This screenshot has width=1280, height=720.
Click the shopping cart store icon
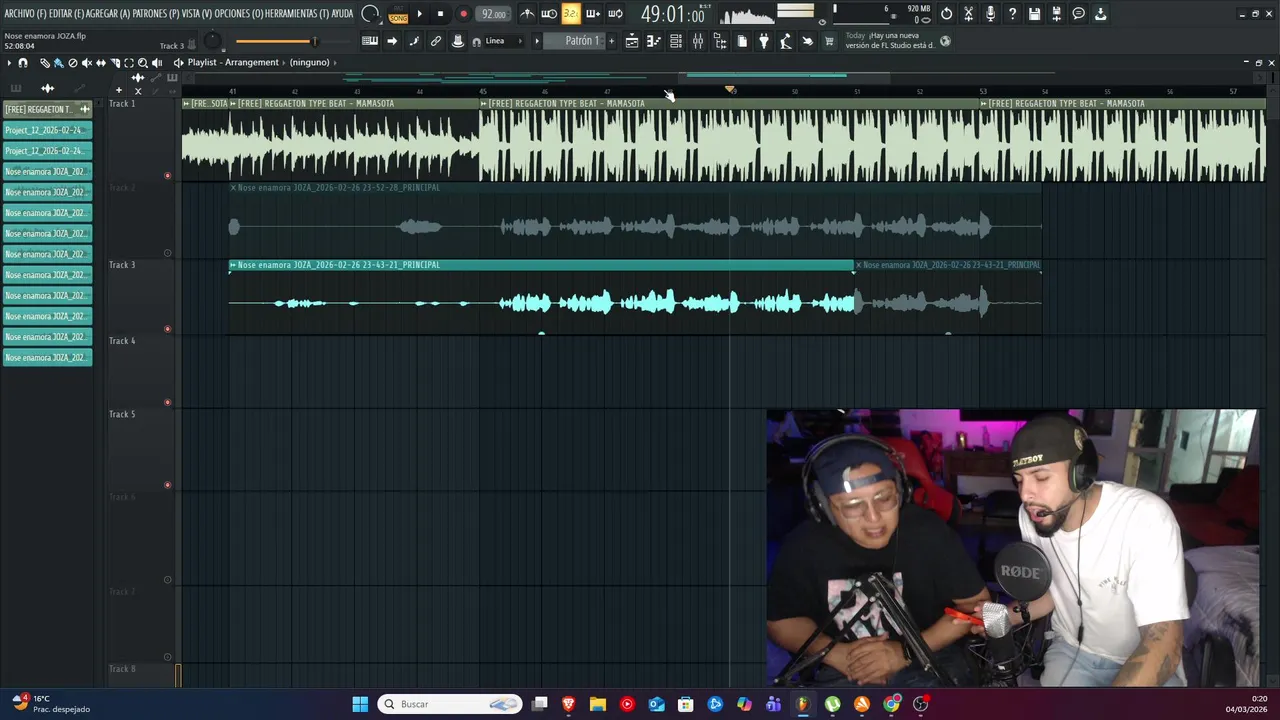(829, 41)
